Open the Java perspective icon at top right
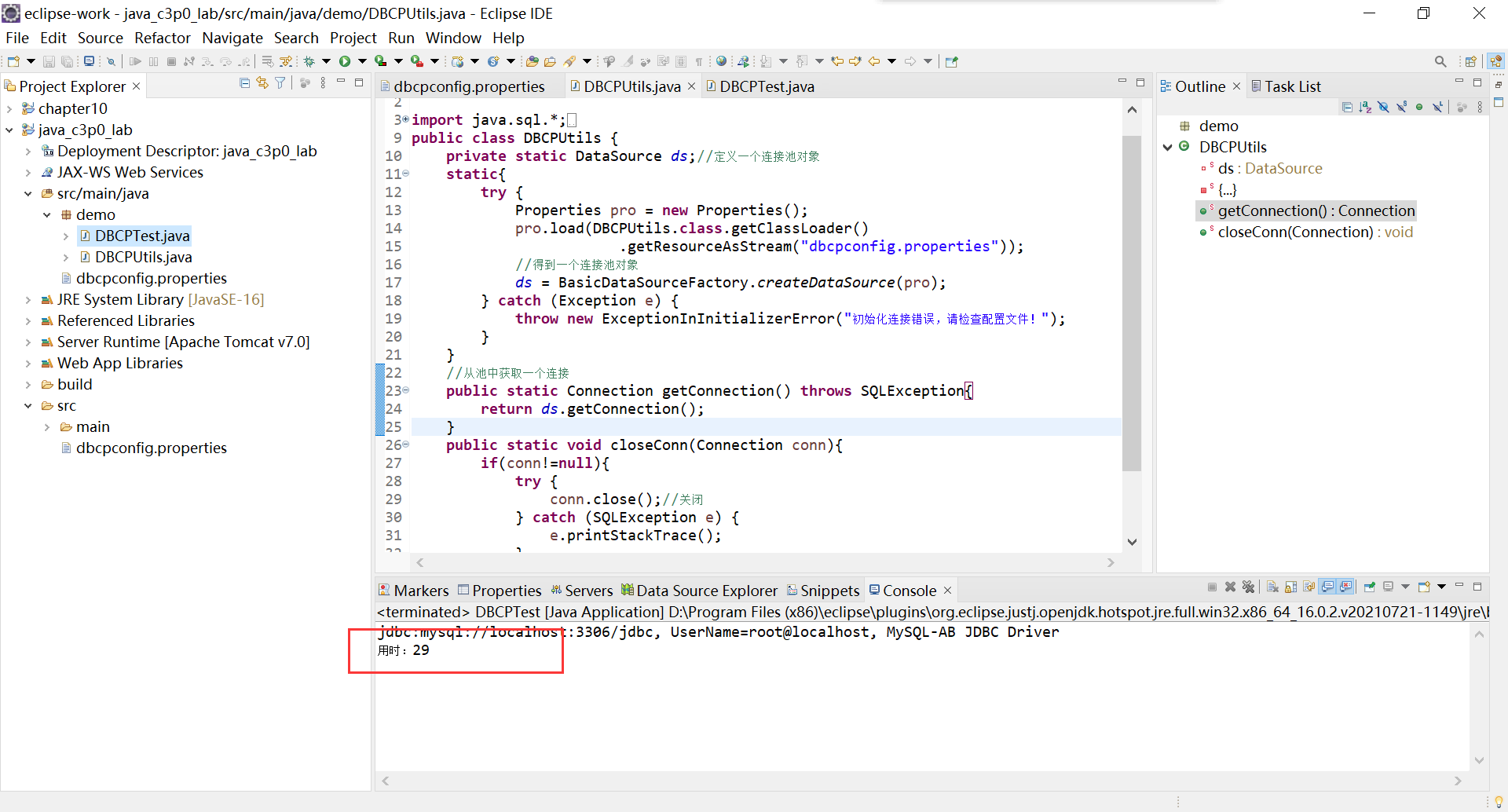 [x=1495, y=60]
